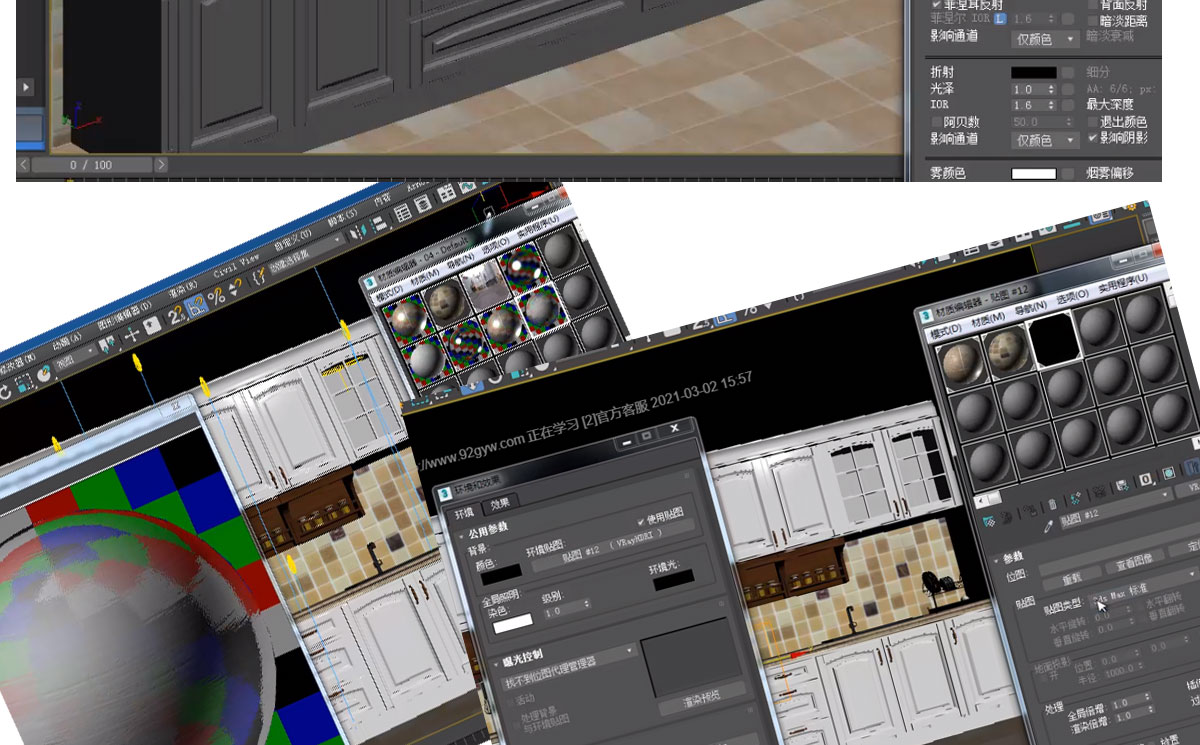
Task: Select the black sample slot in 贴图 #12 editor
Action: coord(1054,341)
